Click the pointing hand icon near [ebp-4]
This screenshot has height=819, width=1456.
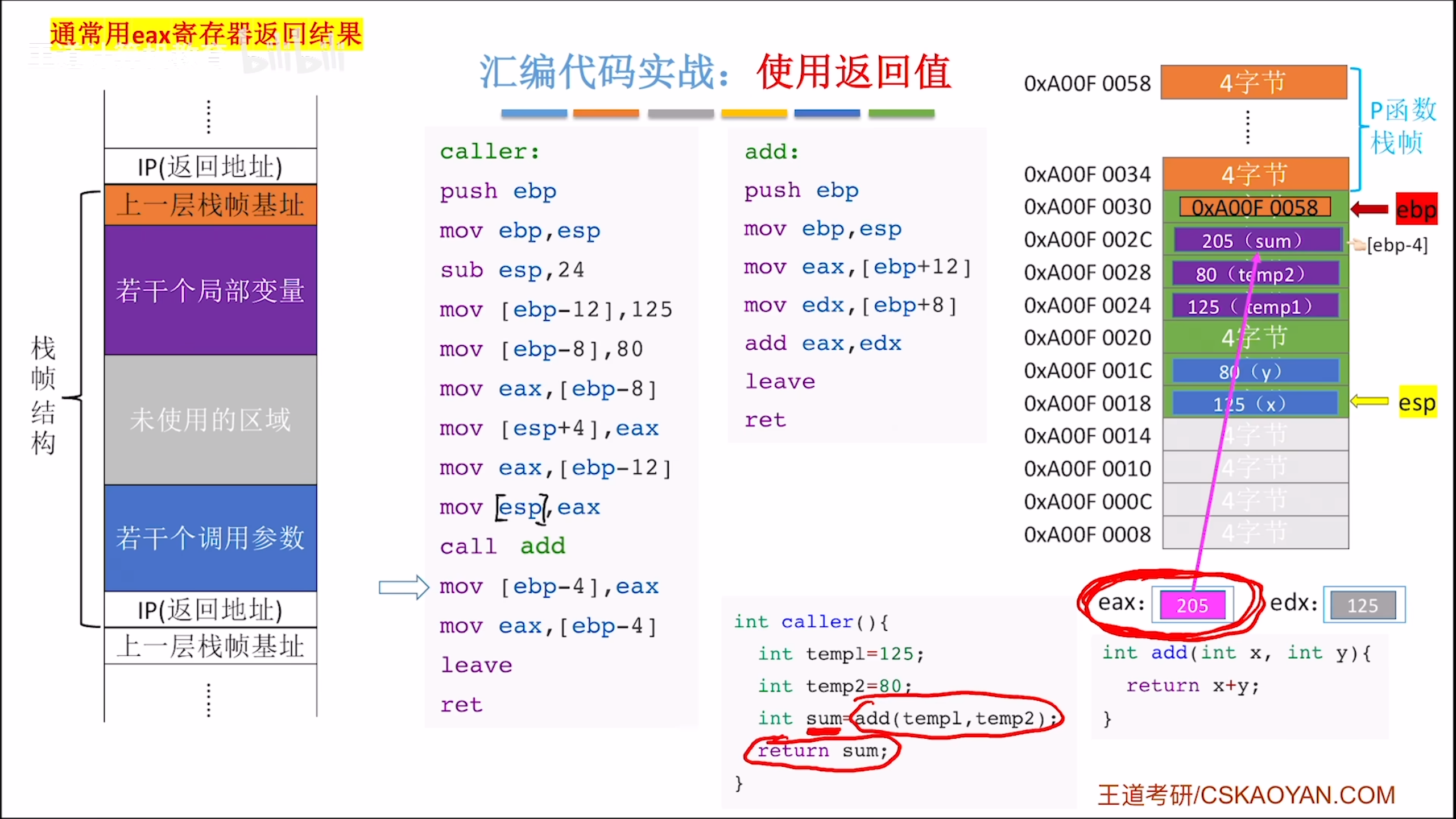(x=1358, y=245)
